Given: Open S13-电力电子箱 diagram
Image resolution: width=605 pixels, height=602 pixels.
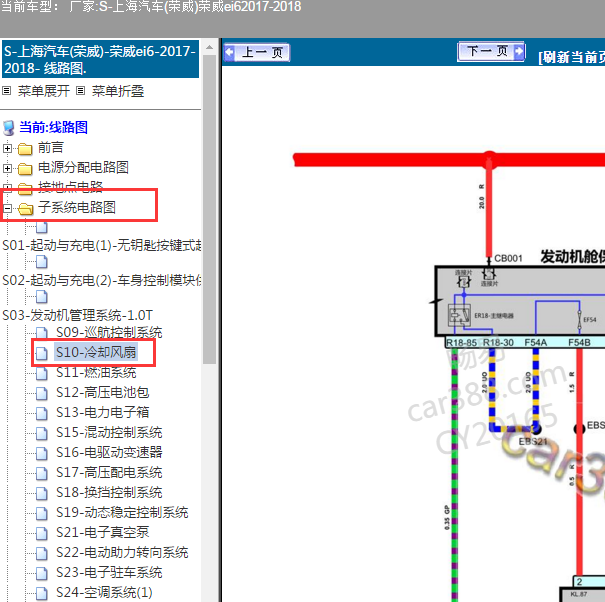Looking at the screenshot, I should click(103, 413).
